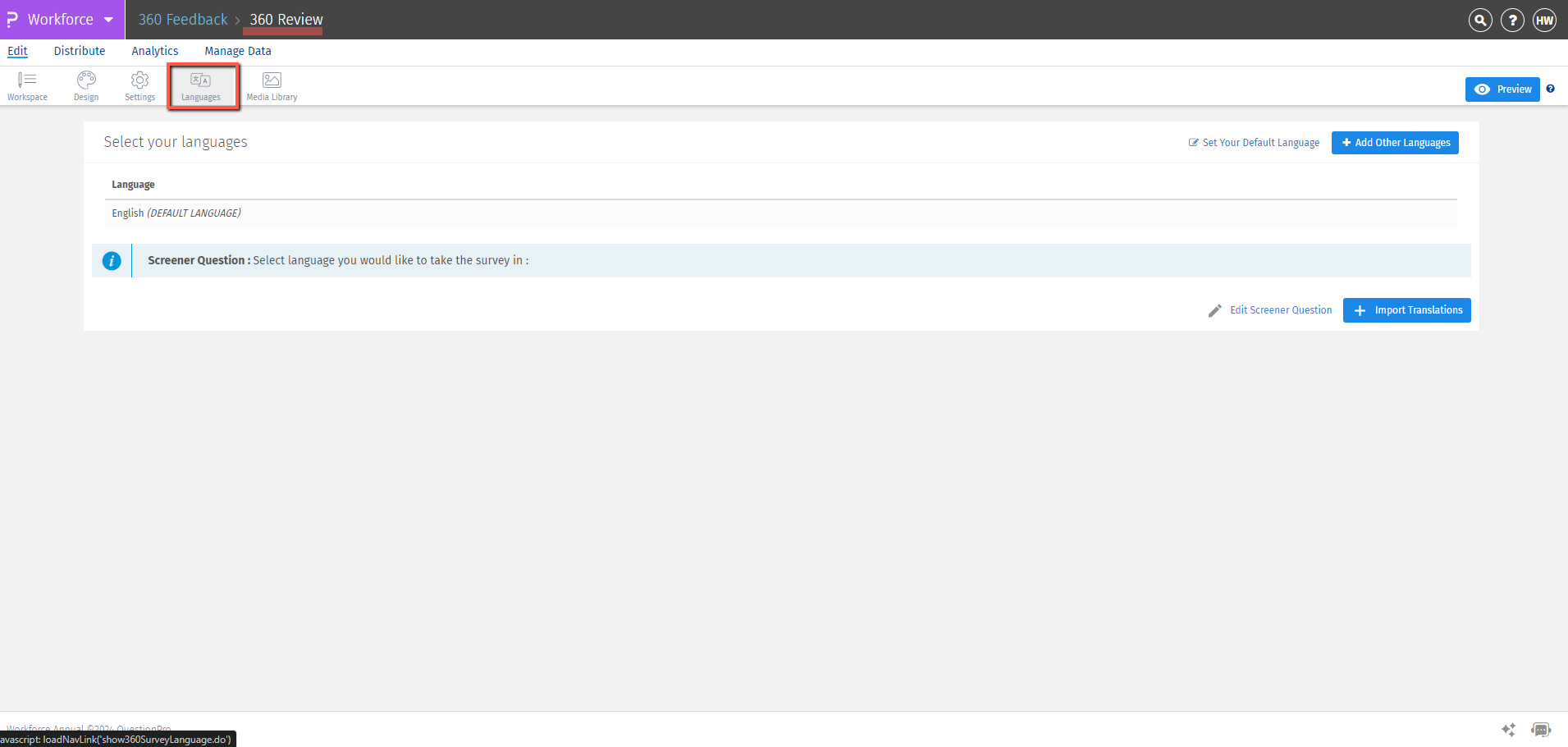Click the eye icon on Preview button
Image resolution: width=1568 pixels, height=747 pixels.
click(1482, 89)
